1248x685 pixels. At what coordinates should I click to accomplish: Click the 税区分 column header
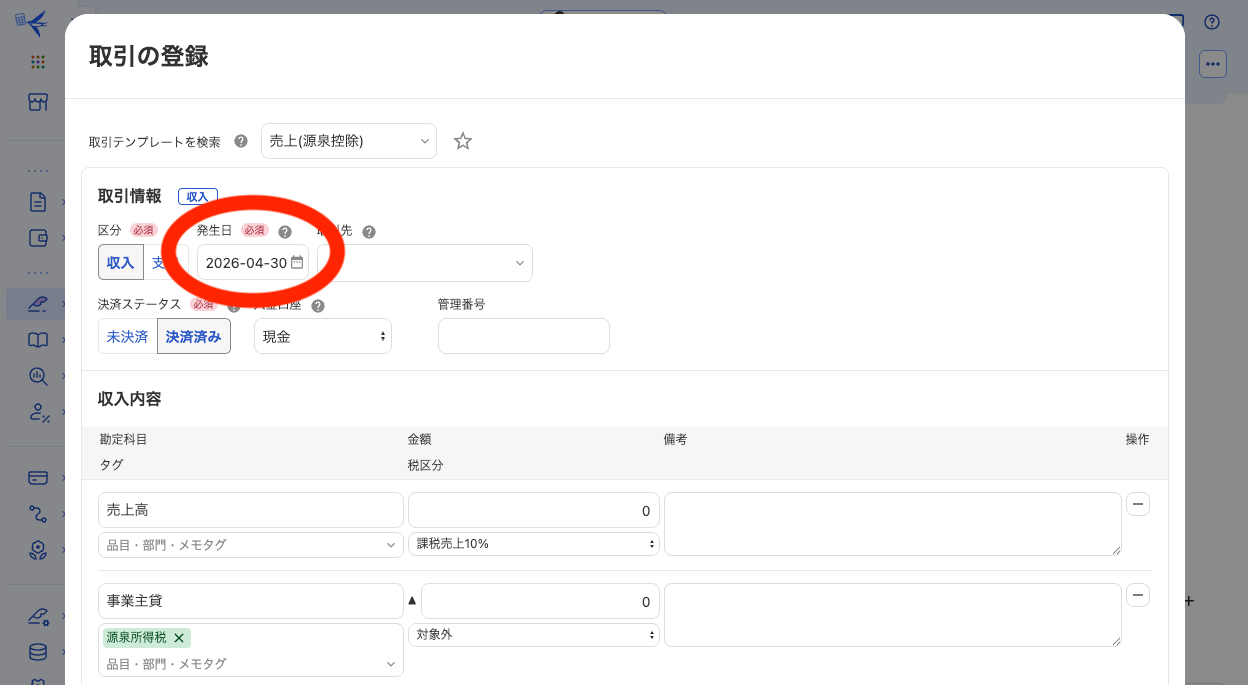(x=425, y=465)
